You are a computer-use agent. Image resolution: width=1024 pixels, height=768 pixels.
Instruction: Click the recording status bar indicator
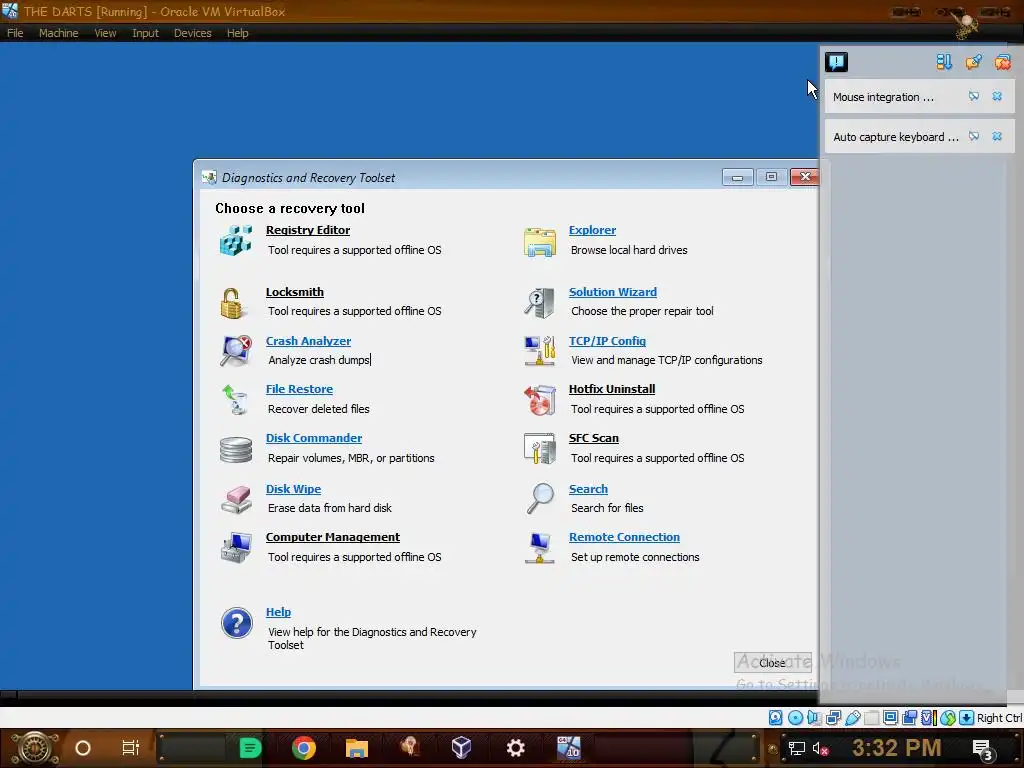[x=909, y=718]
